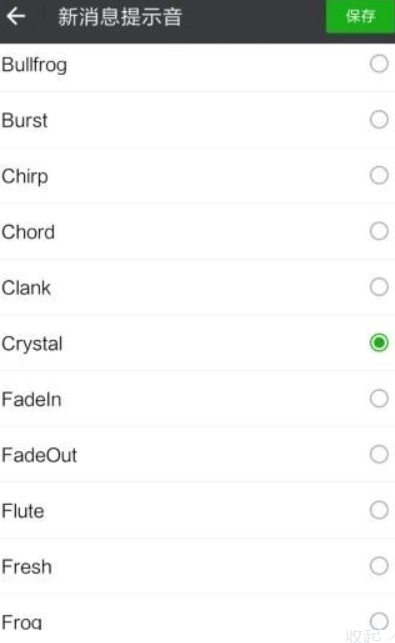Screen dimensions: 395x643
Task: Tap the Flute row label
Action: point(23,511)
